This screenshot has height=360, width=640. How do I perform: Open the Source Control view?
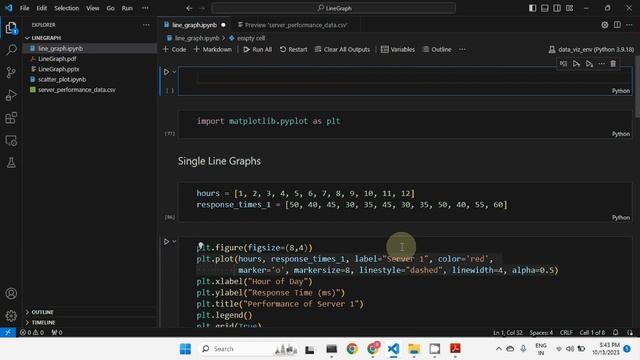click(x=11, y=73)
